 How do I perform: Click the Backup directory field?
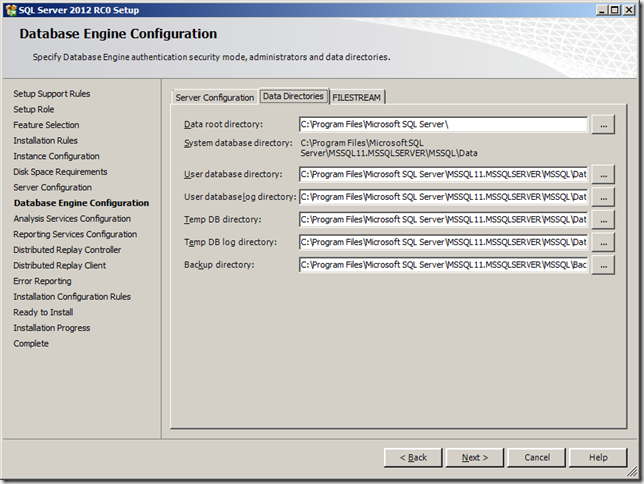coord(443,265)
